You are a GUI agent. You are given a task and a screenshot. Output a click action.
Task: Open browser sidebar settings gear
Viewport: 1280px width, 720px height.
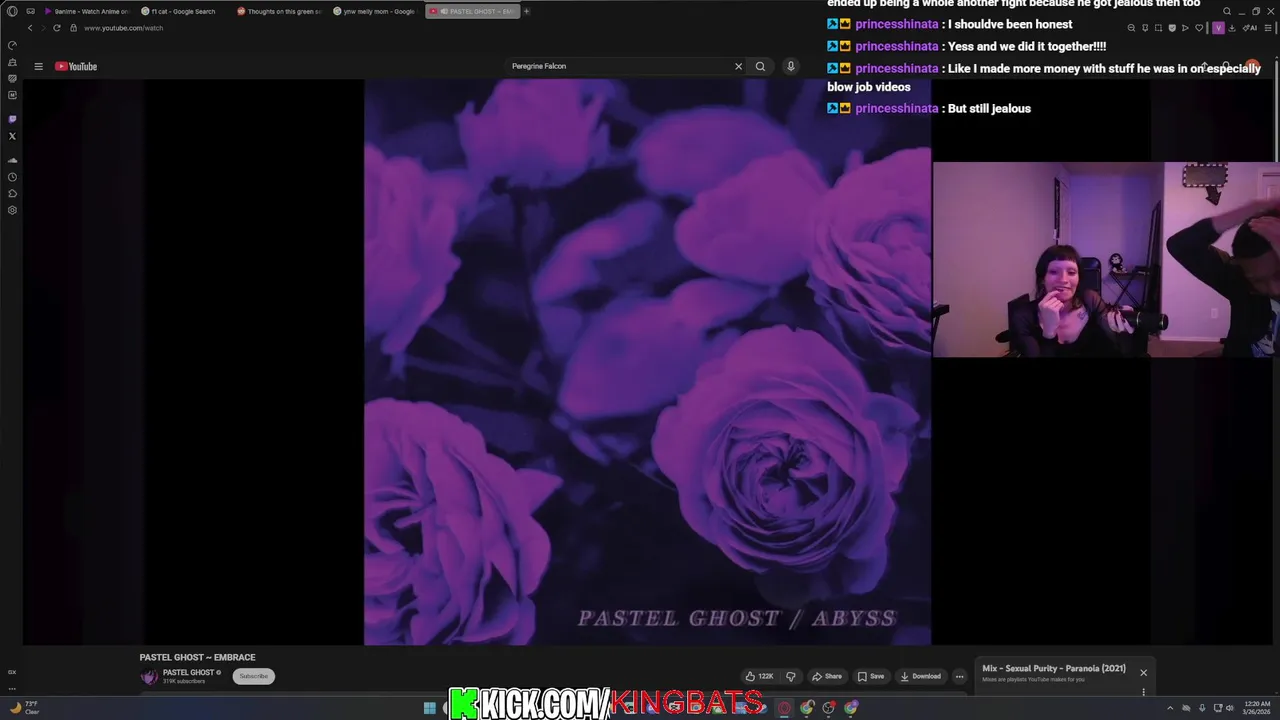tap(12, 210)
